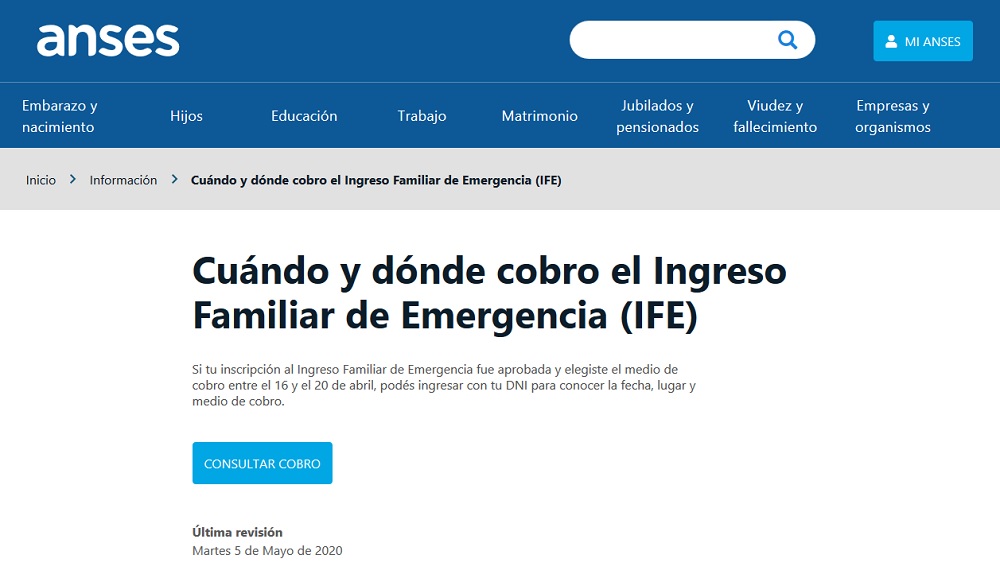Viewport: 1000px width, 578px height.
Task: Select Jubilados y pensionados
Action: tap(657, 116)
